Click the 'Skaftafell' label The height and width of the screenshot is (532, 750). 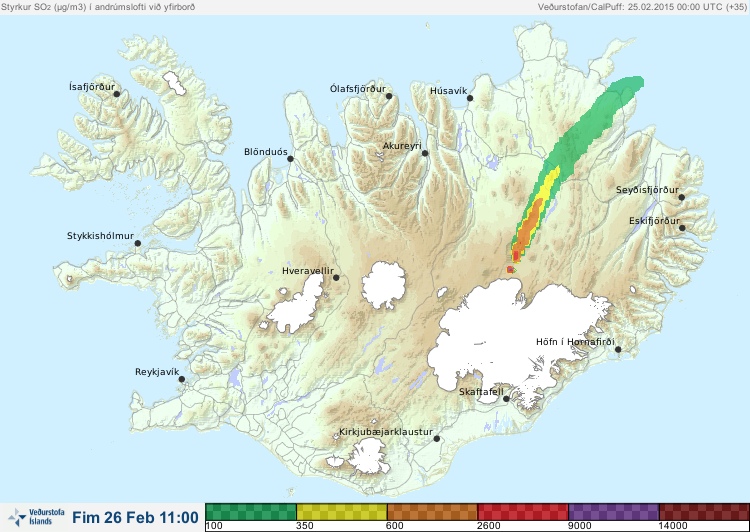481,392
